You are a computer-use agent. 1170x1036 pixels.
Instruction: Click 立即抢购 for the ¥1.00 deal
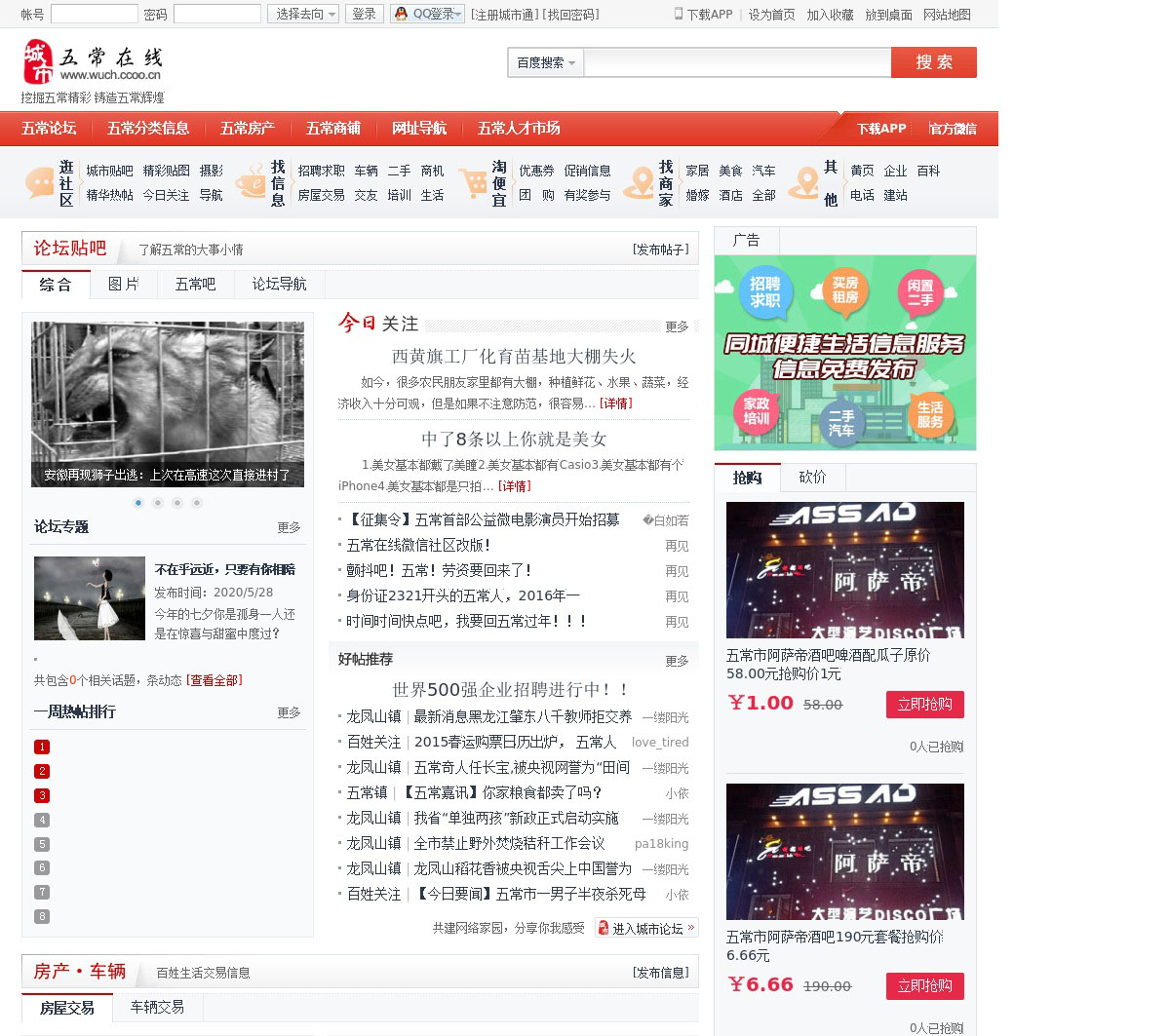[x=924, y=705]
